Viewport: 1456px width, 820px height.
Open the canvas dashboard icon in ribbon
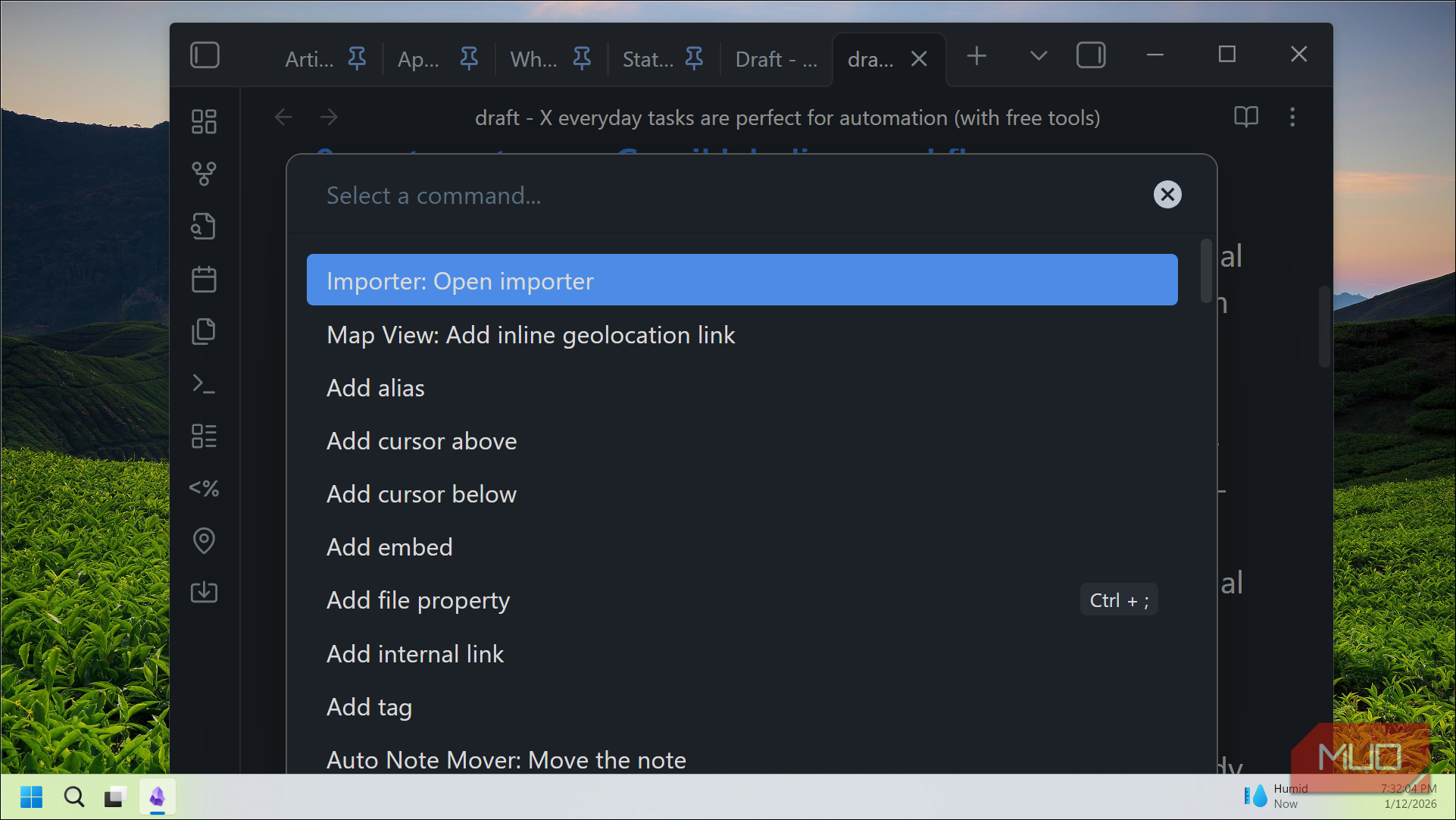click(x=204, y=121)
